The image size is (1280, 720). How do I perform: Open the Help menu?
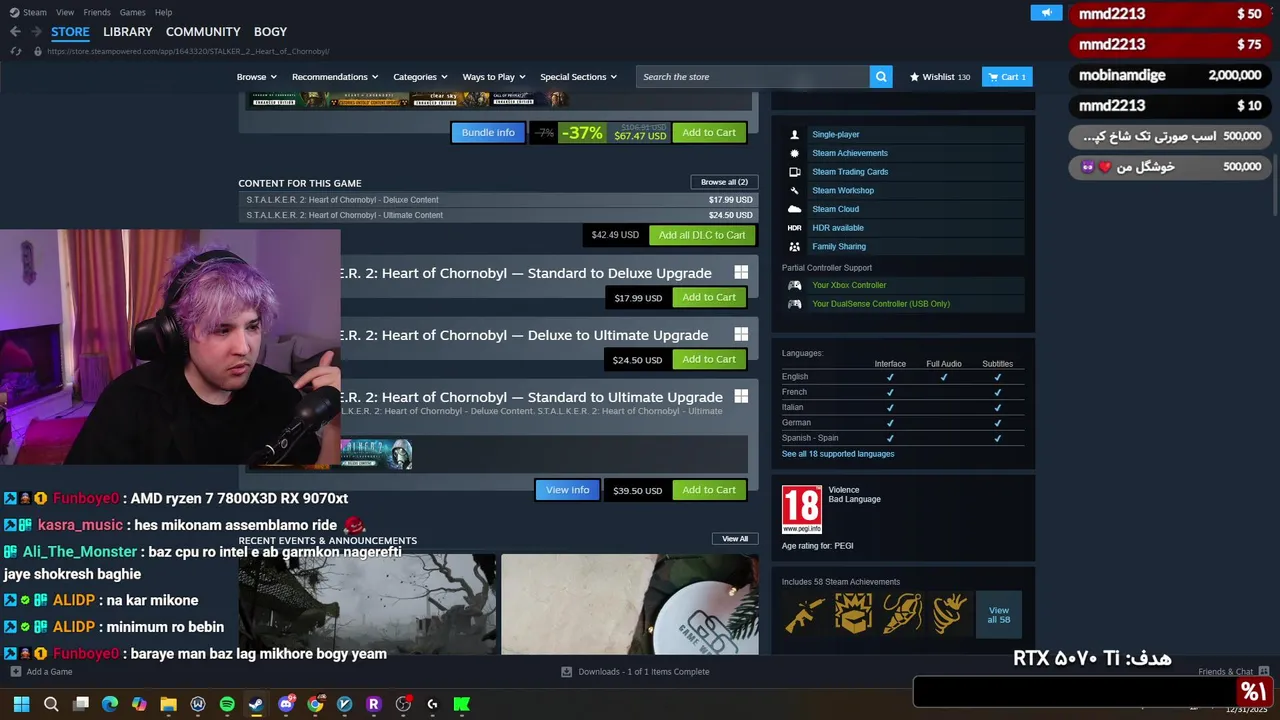click(163, 12)
